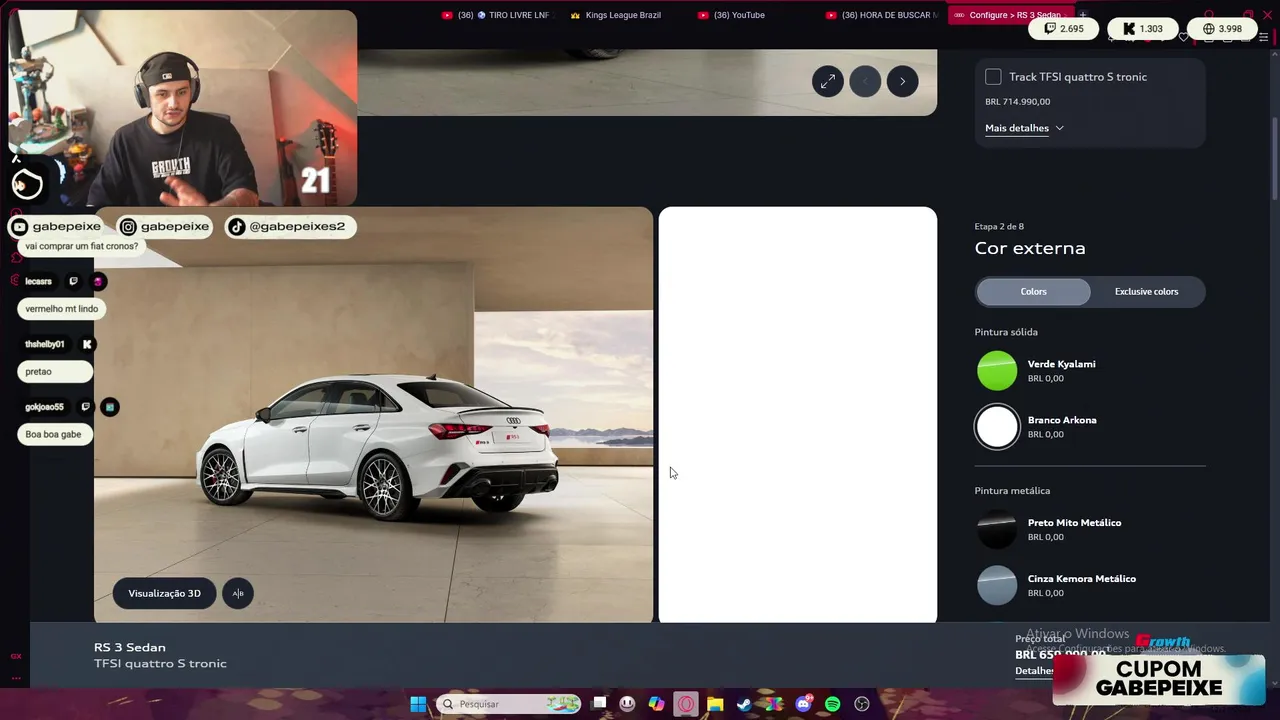
Task: Click the round avatar logo in sidebar
Action: 27,184
